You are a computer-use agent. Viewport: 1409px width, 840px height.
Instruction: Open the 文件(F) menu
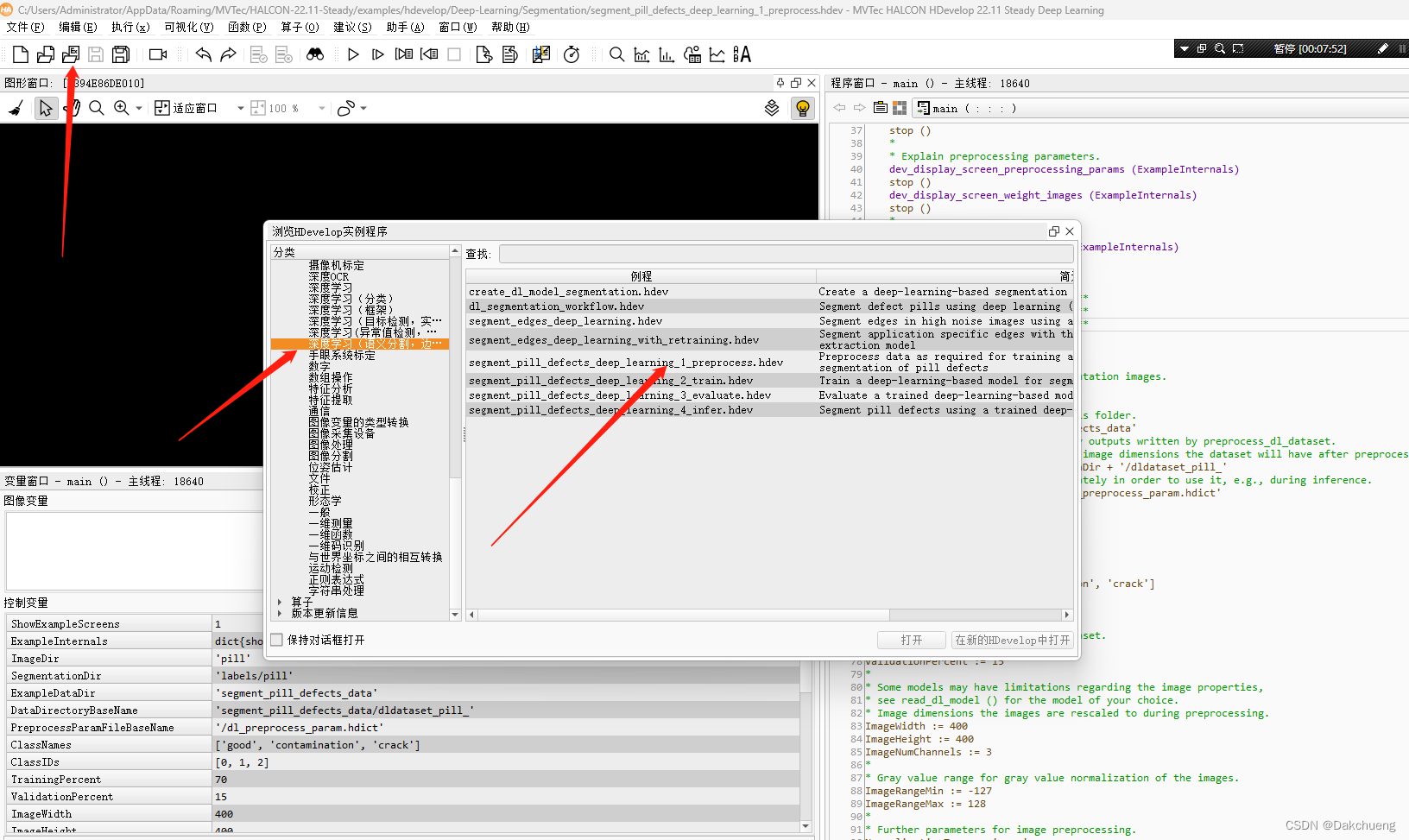click(25, 27)
